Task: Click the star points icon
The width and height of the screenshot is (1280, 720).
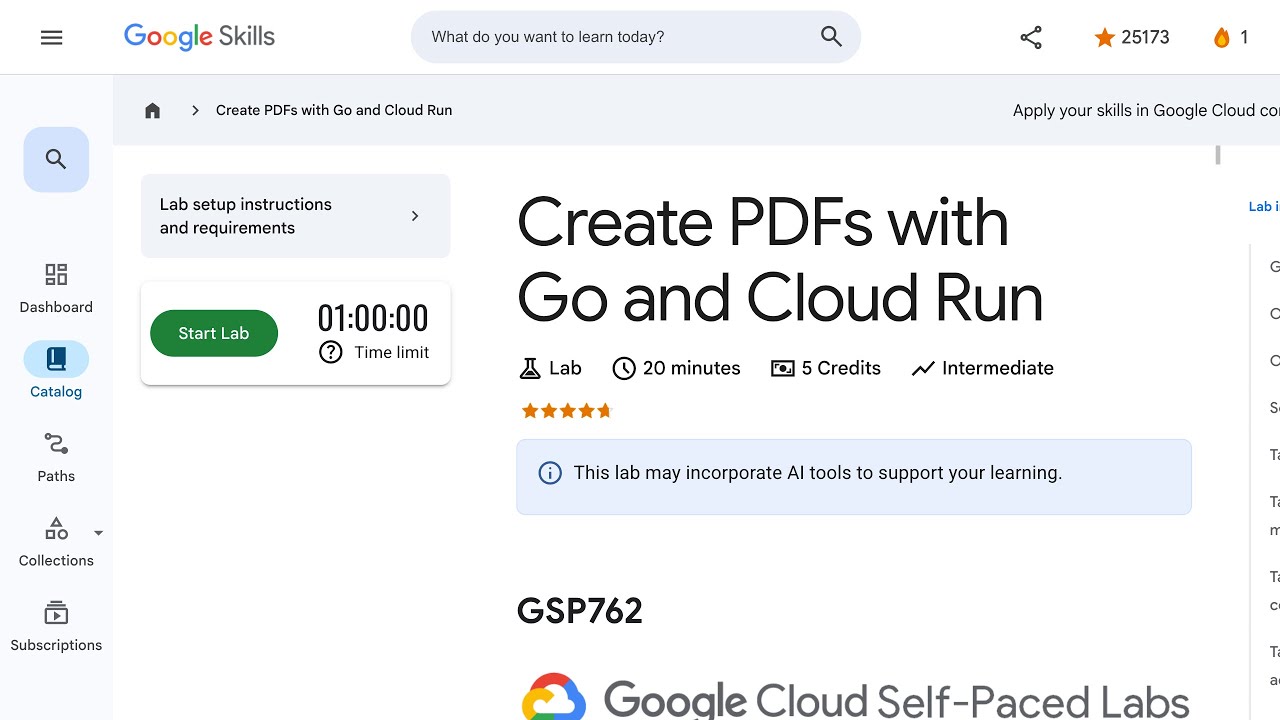Action: (1104, 38)
